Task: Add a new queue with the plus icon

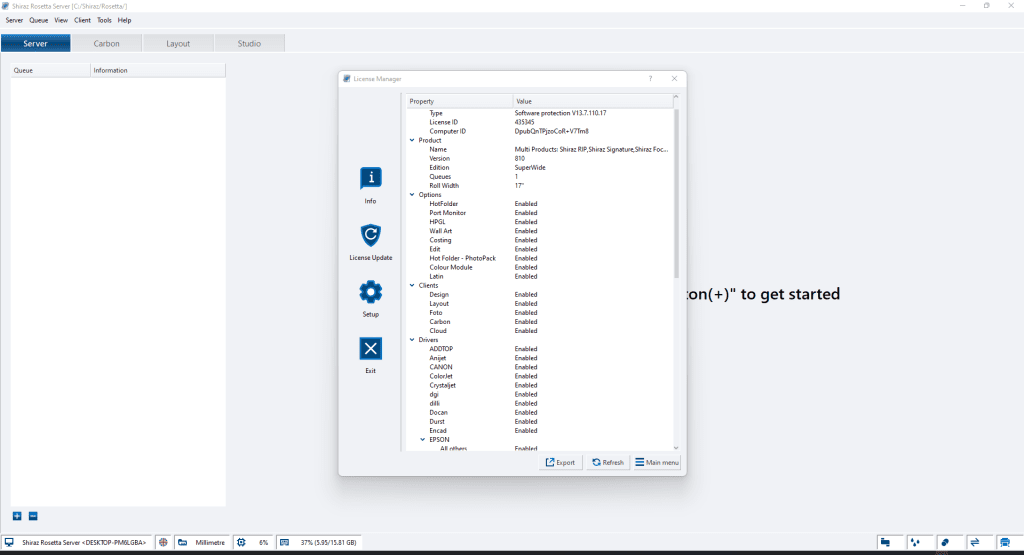Action: pyautogui.click(x=17, y=516)
